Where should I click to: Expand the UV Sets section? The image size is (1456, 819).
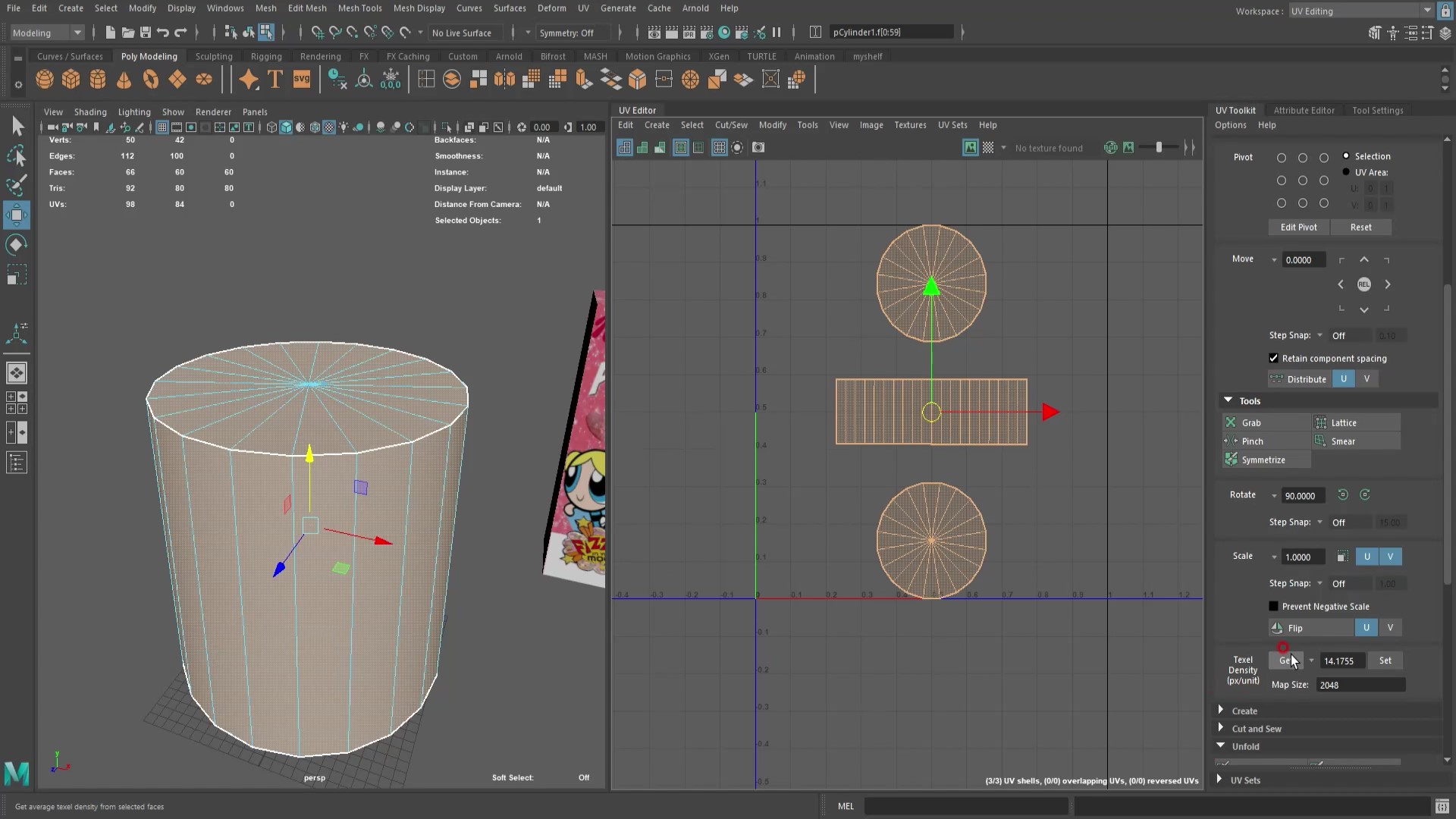(x=1219, y=780)
